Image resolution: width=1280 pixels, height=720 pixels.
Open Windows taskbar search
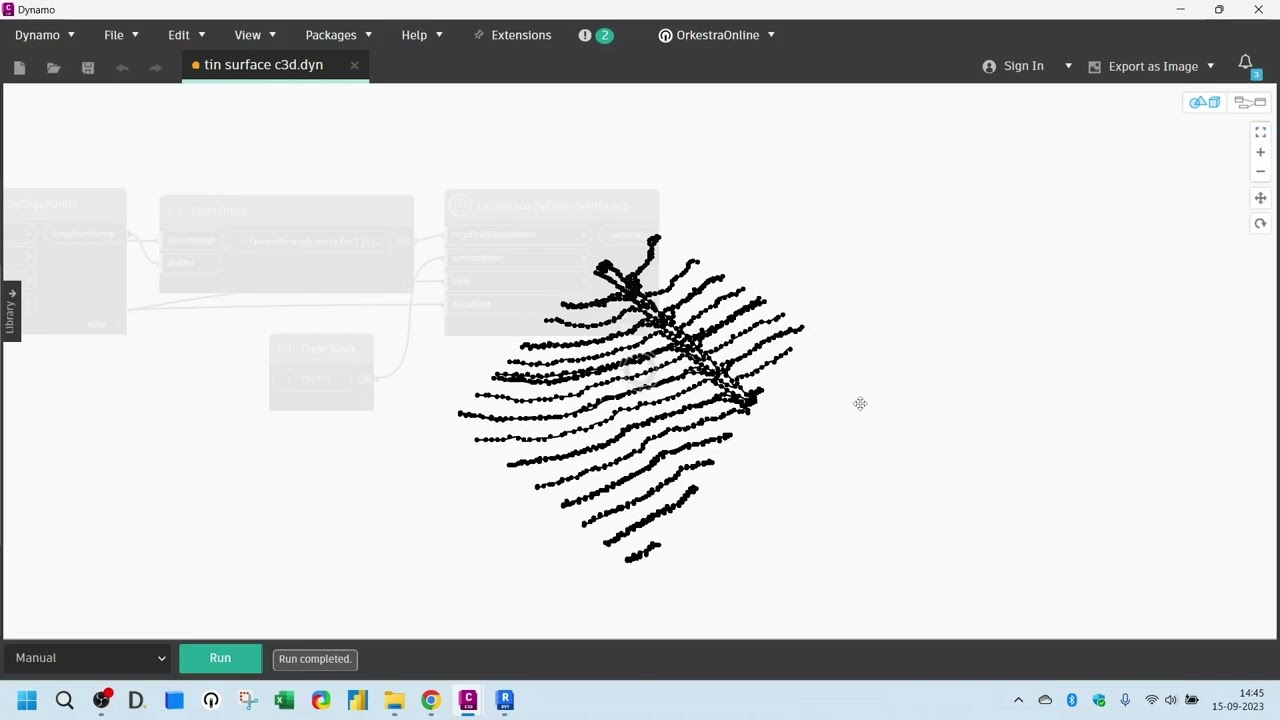[x=65, y=700]
